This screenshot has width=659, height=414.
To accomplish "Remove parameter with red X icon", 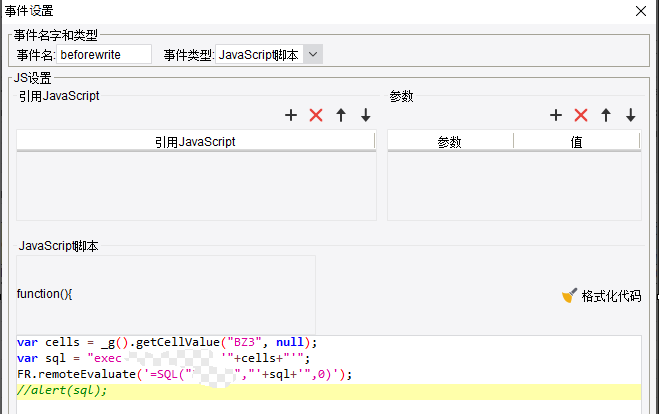I will point(581,115).
